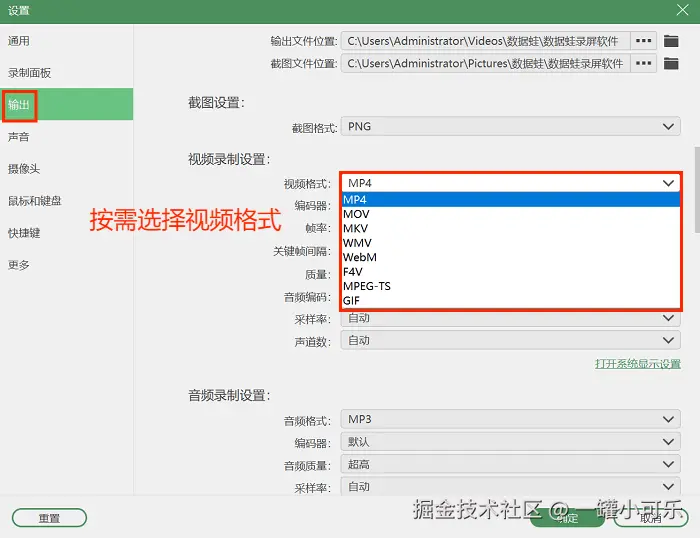Expand 音频质量 dropdown set to 超高
Viewport: 700px width, 538px height.
pos(510,464)
